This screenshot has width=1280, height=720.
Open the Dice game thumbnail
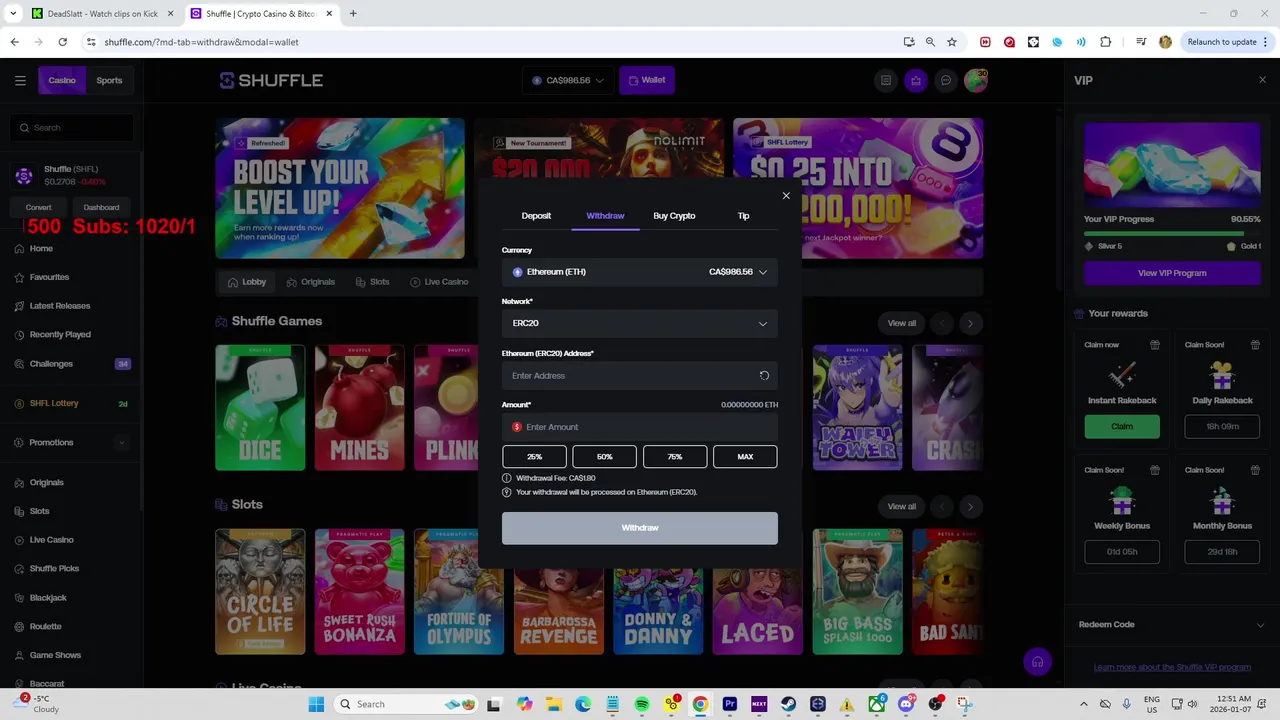260,408
